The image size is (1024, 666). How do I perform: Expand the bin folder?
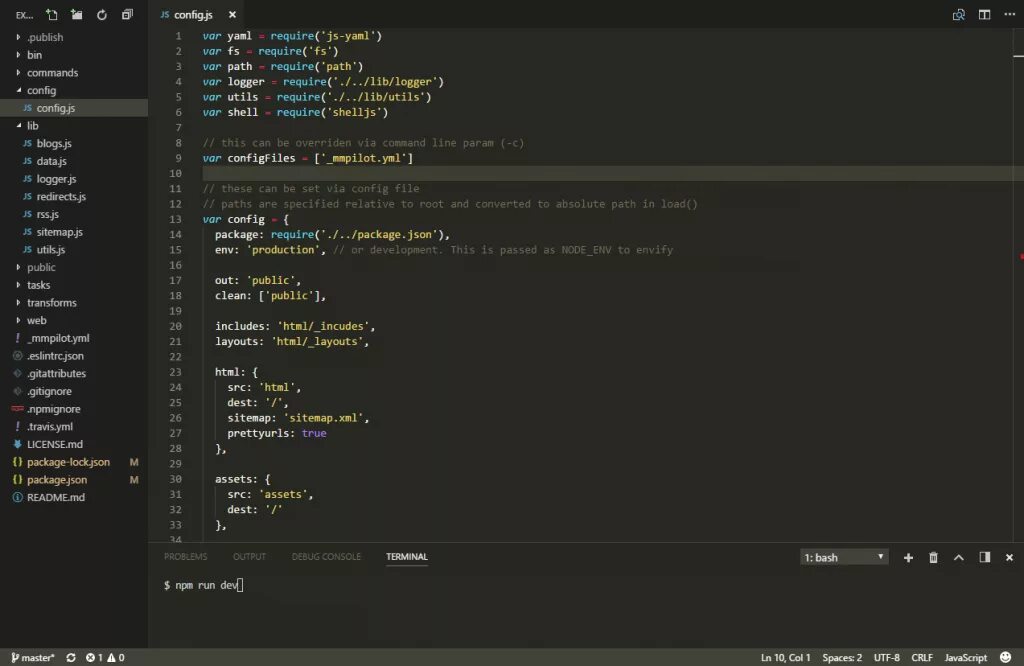74,55
